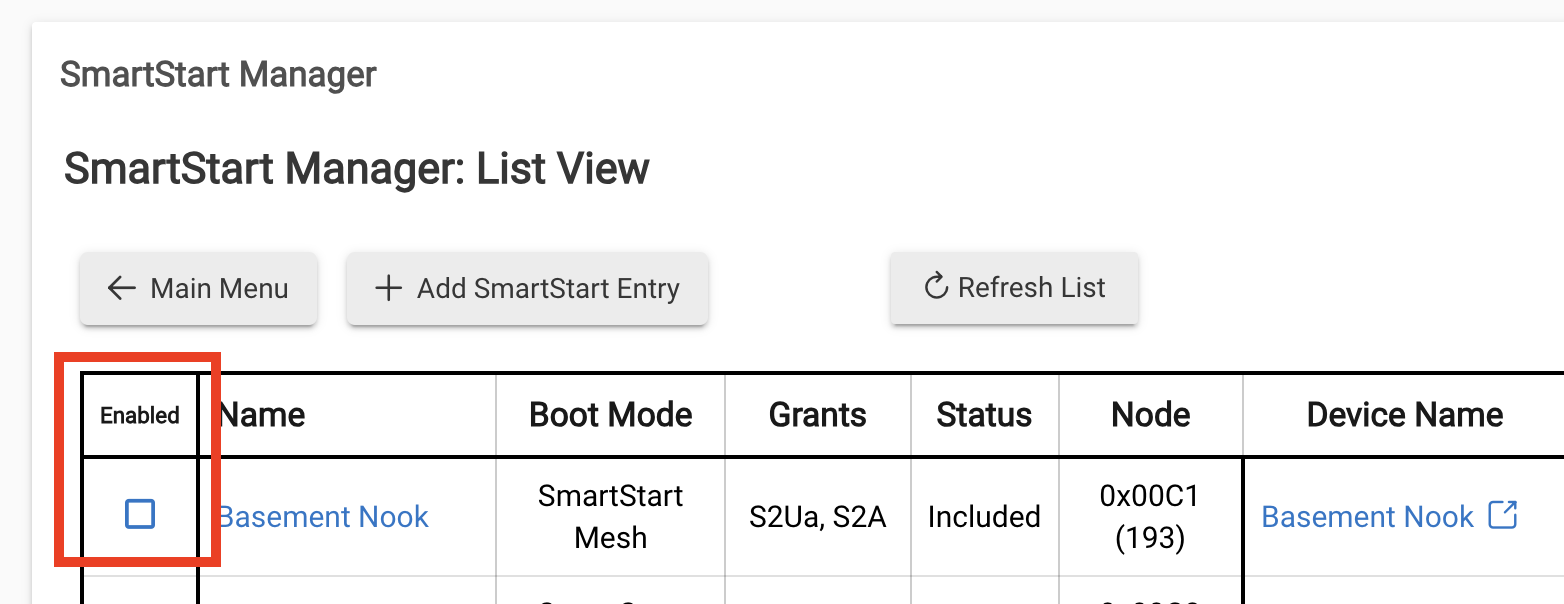Click the SmartStart Manager: List View heading
Screen dimensions: 1564x604
357,168
